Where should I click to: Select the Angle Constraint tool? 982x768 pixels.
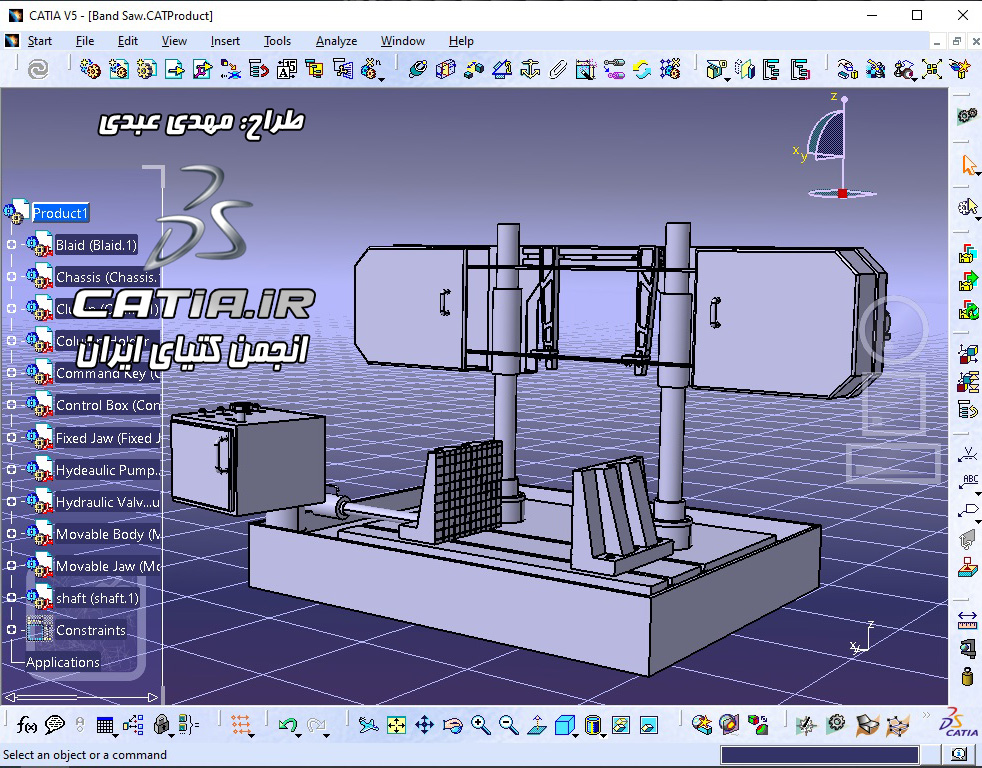coord(502,69)
